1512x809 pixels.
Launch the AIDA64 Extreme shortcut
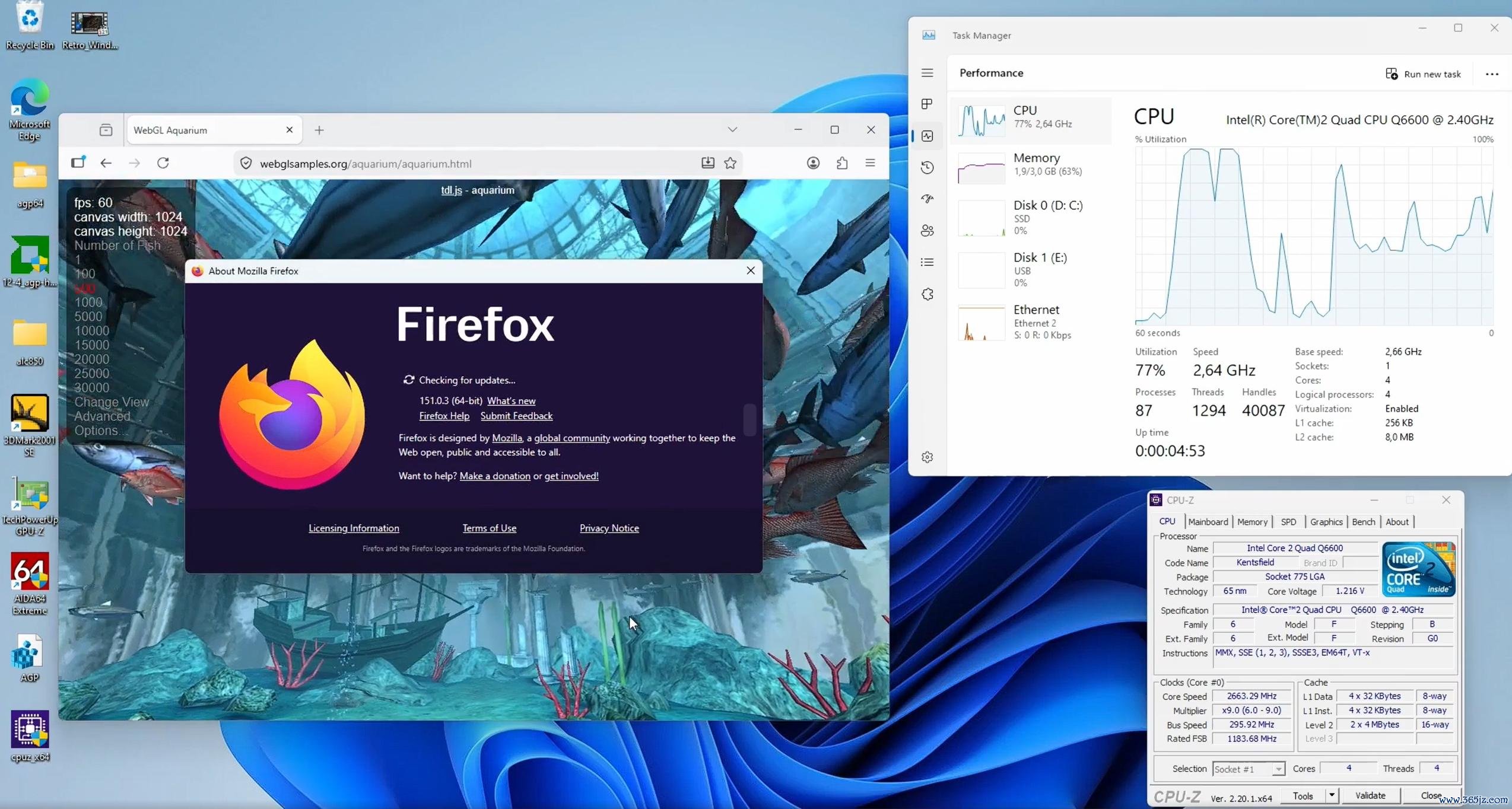pos(30,584)
